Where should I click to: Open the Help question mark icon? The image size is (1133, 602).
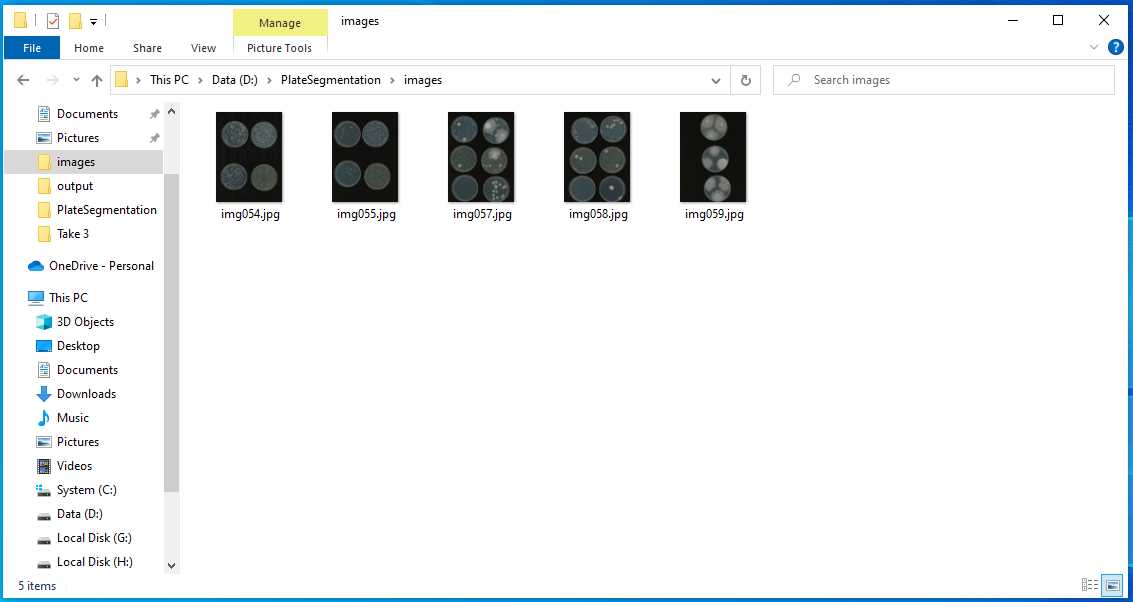[x=1116, y=48]
